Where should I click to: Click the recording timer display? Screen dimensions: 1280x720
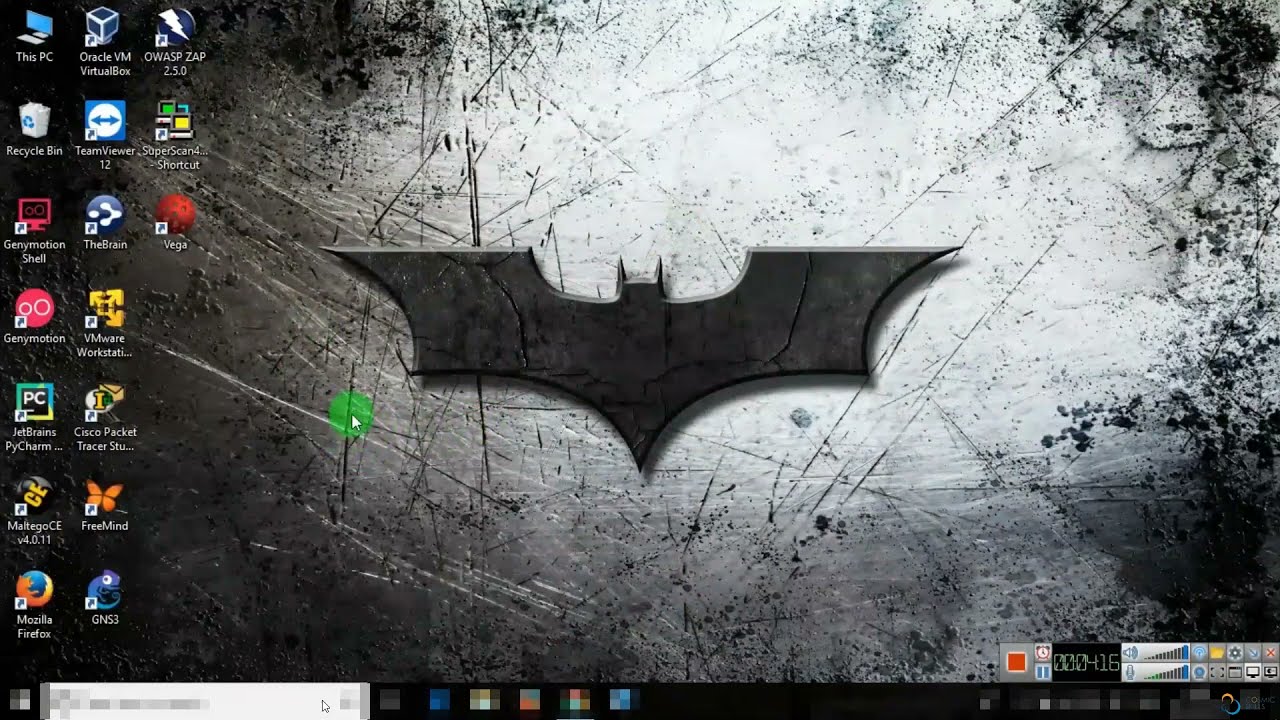tap(1086, 662)
